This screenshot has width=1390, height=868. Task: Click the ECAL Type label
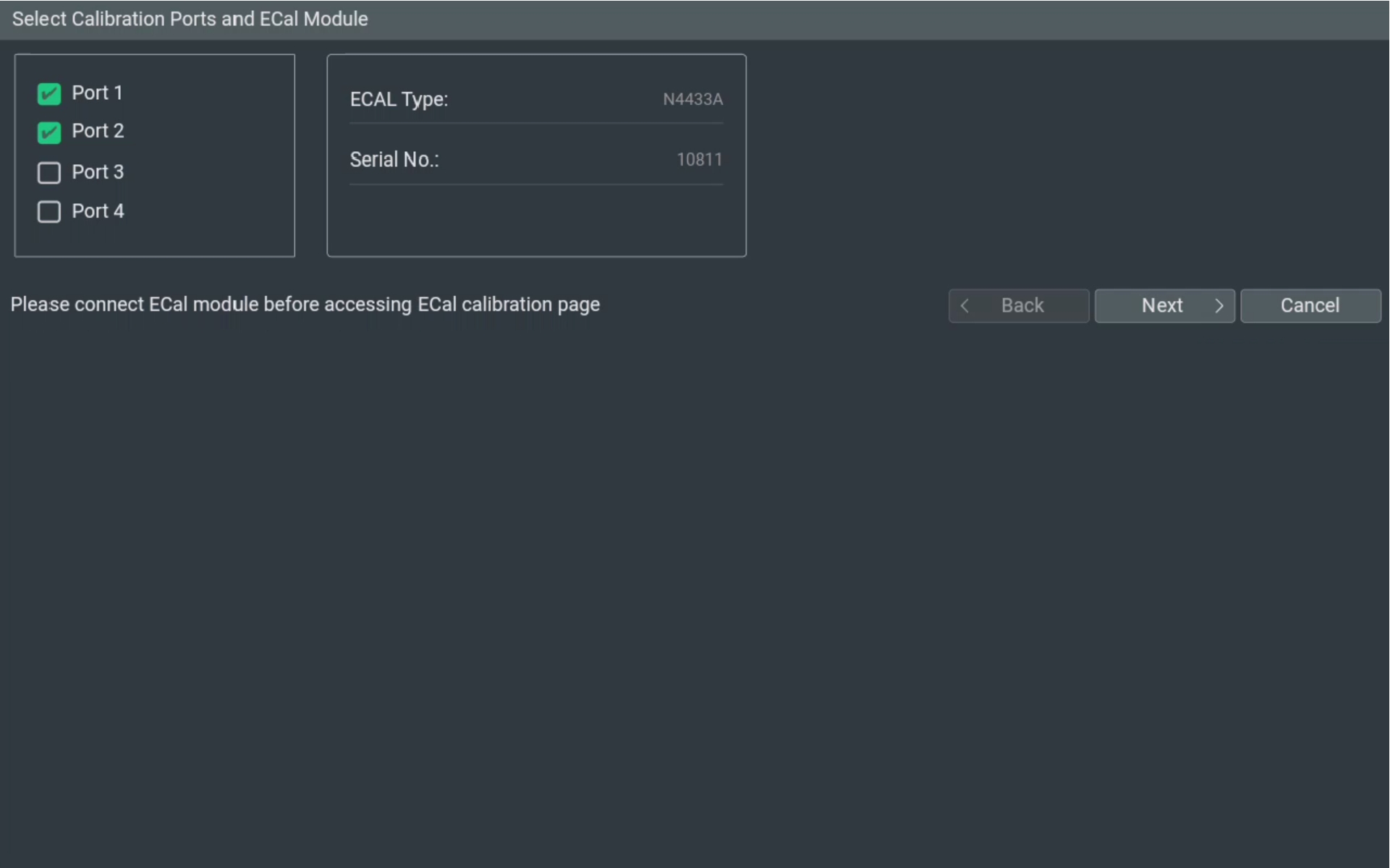(x=399, y=99)
